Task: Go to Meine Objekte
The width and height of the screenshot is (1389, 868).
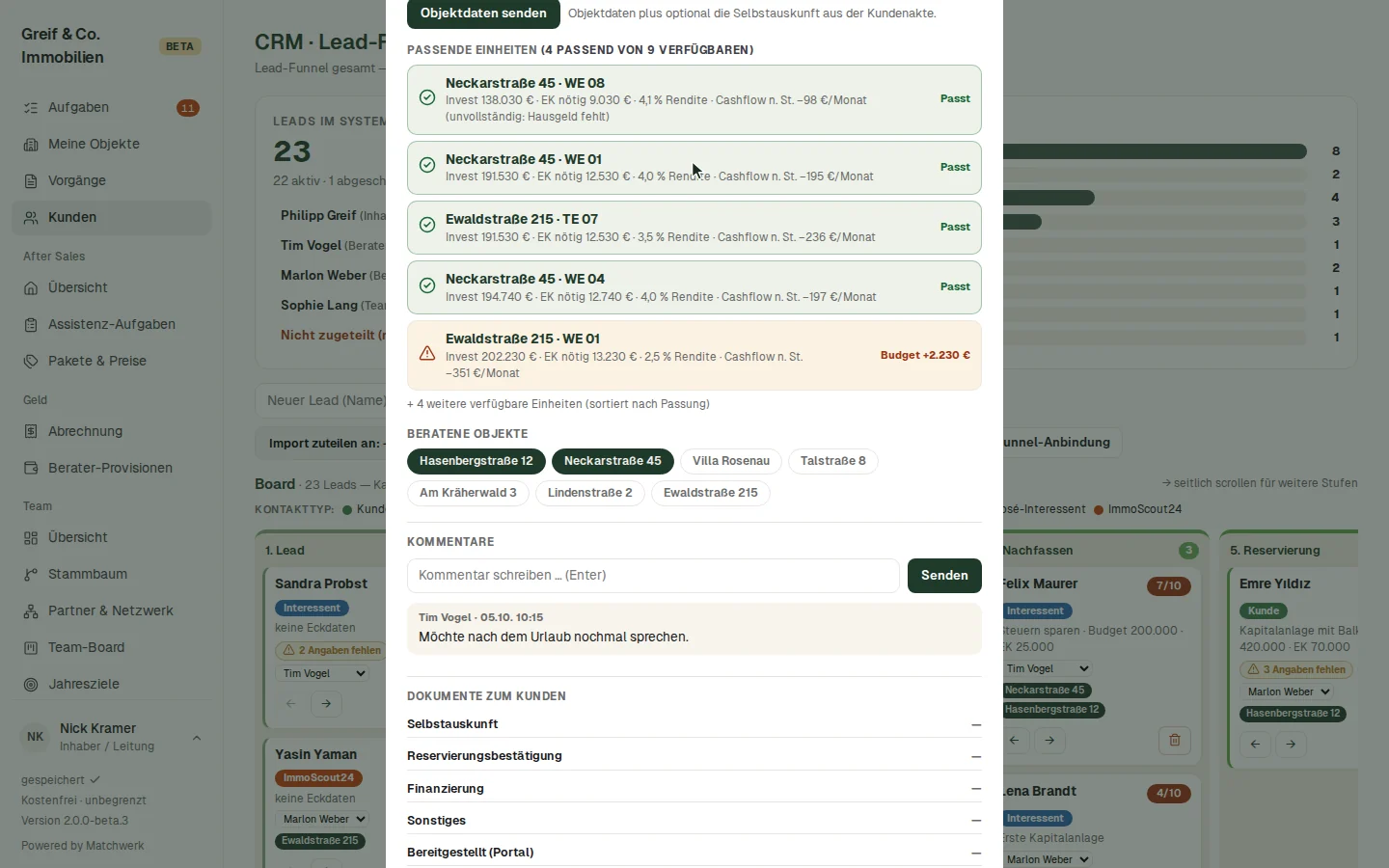Action: click(x=111, y=145)
